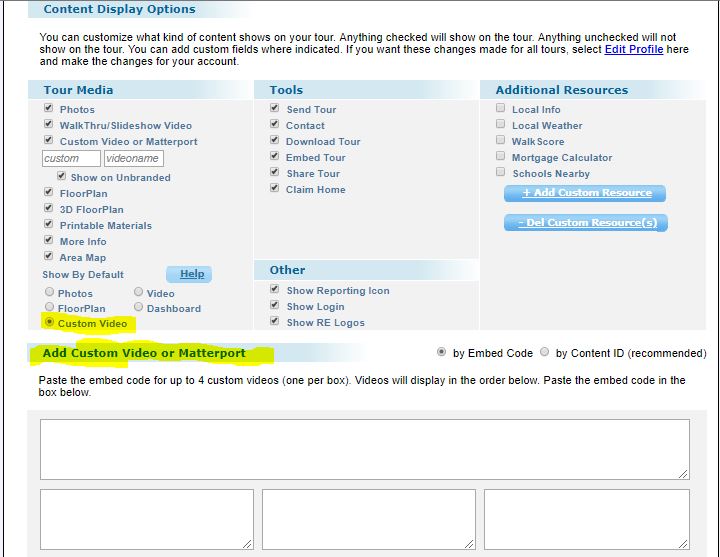The width and height of the screenshot is (720, 557).
Task: Uncheck the Photos checkbox in Tour Media
Action: 49,109
